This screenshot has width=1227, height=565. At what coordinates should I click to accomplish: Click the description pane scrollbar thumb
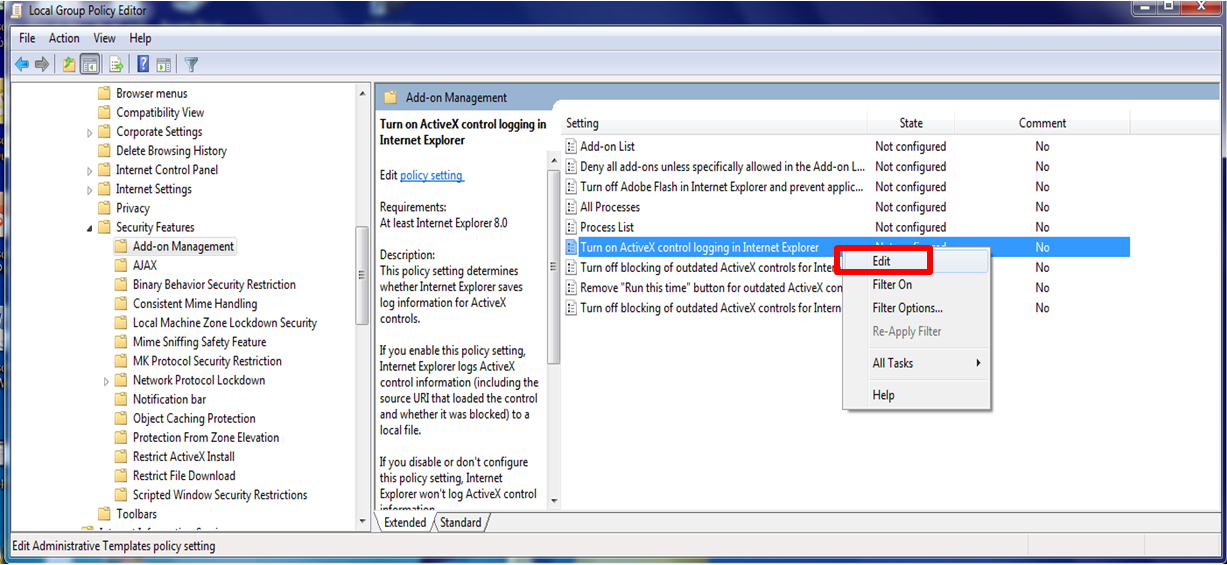(x=553, y=267)
